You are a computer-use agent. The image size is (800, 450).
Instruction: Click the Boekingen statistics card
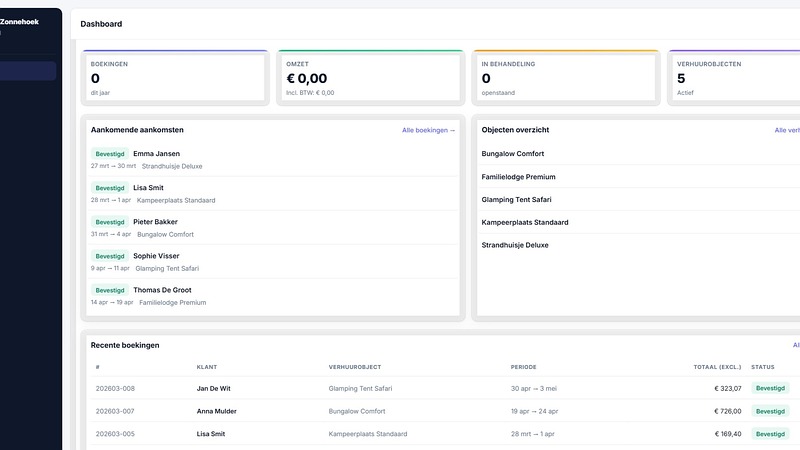pos(174,77)
